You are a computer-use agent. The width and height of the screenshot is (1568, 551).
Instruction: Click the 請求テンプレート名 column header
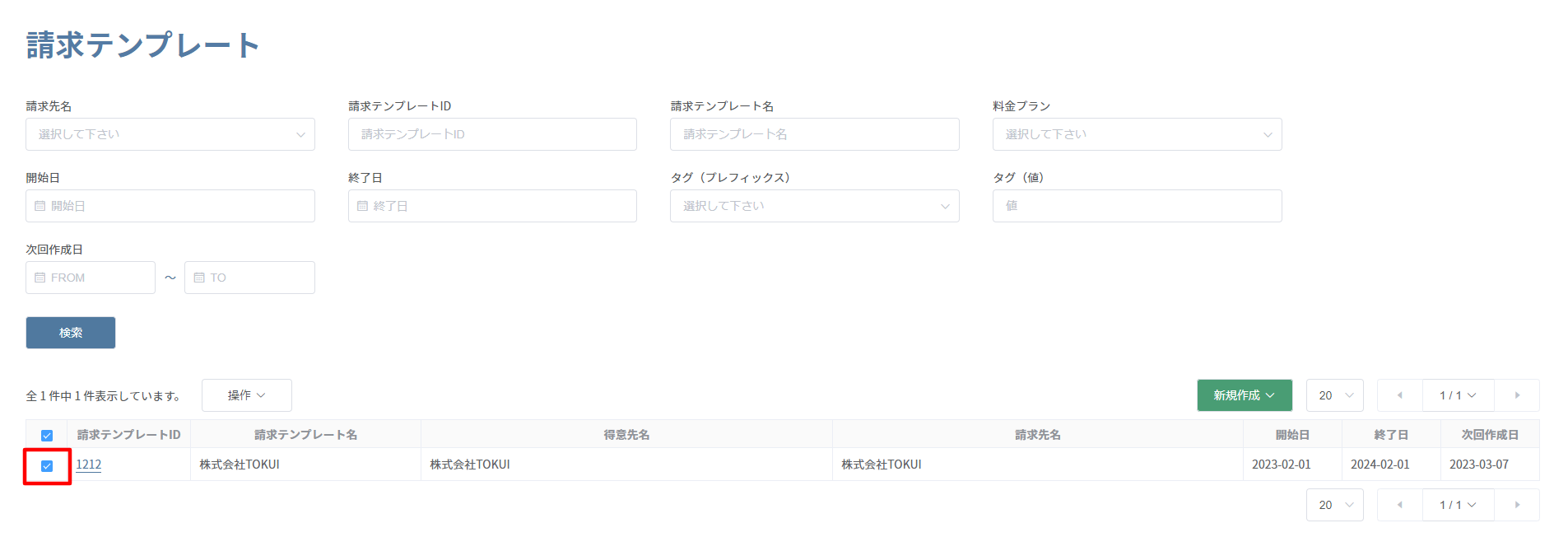coord(305,435)
